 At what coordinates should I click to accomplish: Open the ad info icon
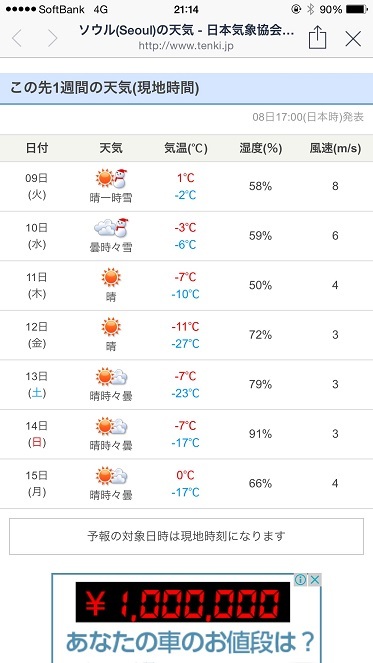300,580
